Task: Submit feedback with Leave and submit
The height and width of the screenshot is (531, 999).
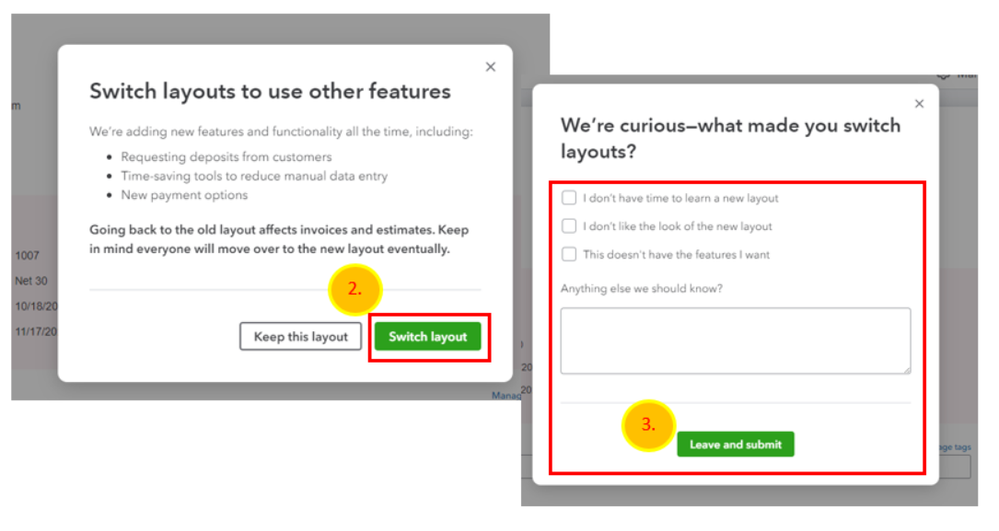Action: pyautogui.click(x=735, y=444)
